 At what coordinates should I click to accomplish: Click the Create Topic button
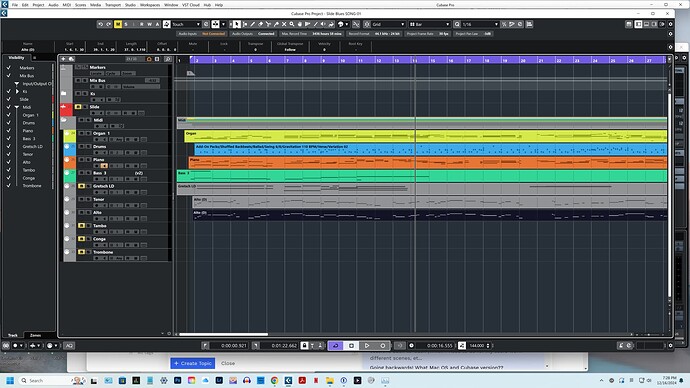pos(193,363)
